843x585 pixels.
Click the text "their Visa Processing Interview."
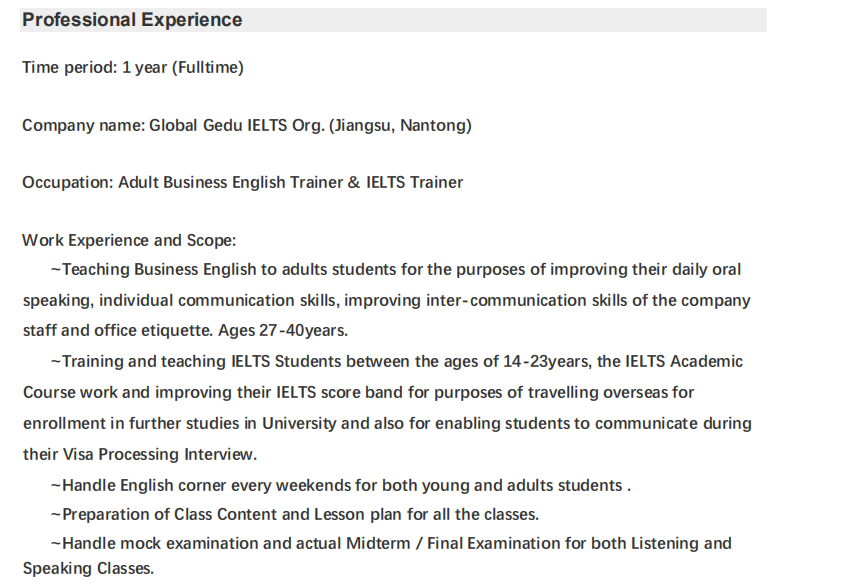(x=139, y=454)
